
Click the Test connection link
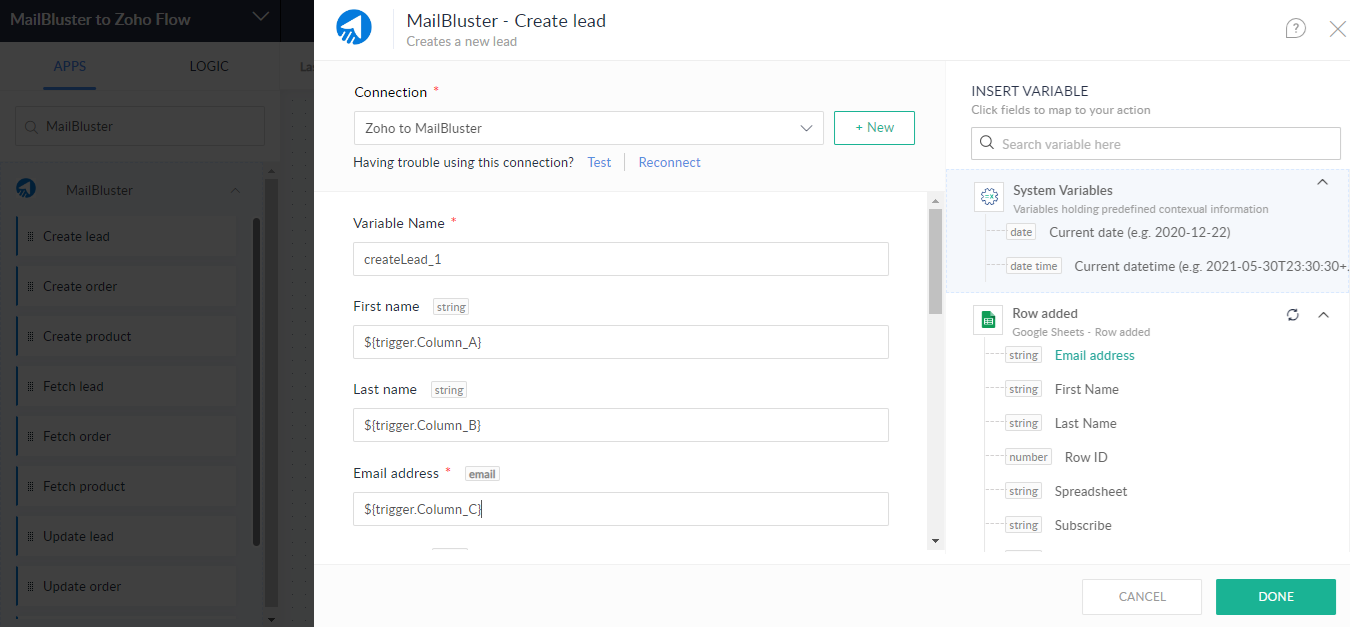[599, 162]
